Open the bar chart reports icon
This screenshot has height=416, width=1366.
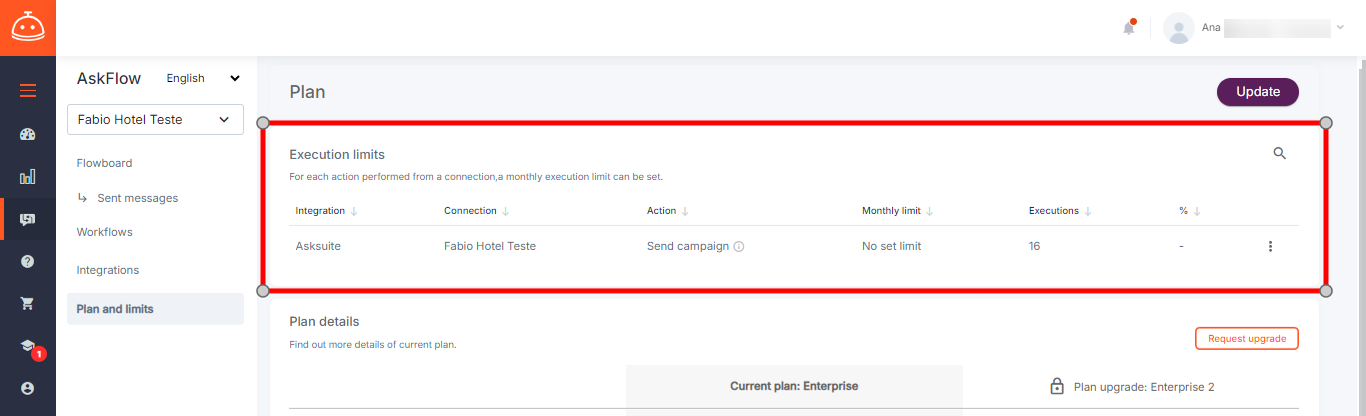pos(28,177)
